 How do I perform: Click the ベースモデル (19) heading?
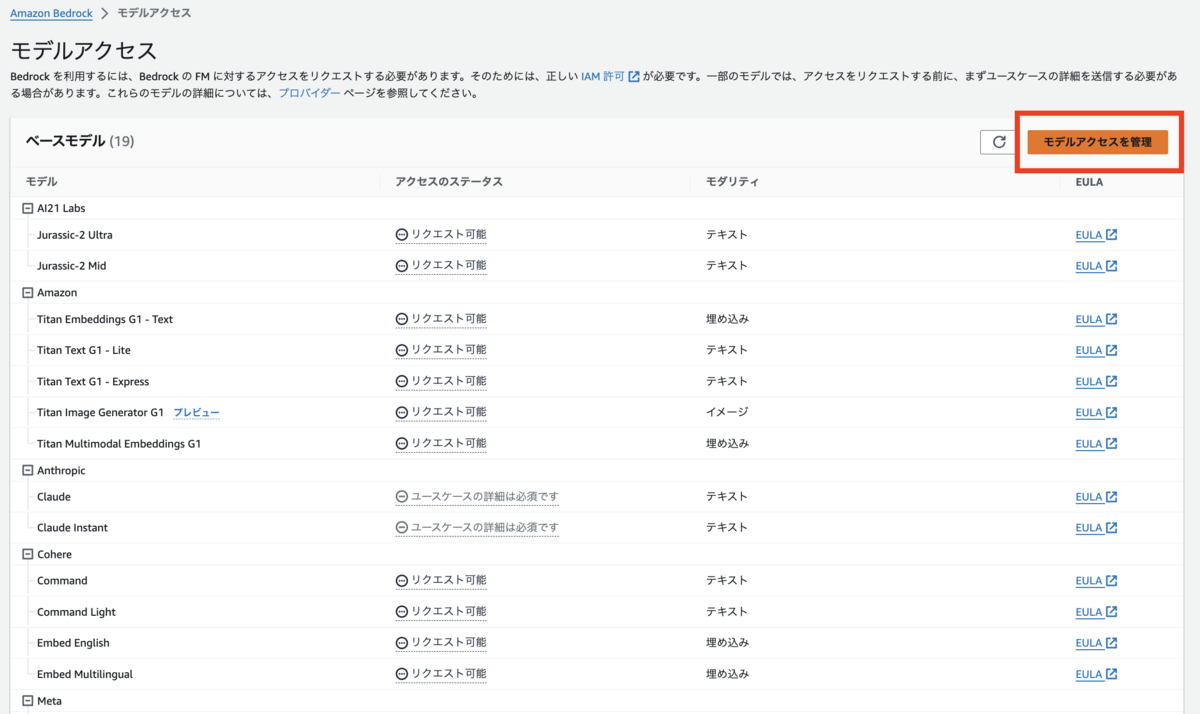click(80, 141)
